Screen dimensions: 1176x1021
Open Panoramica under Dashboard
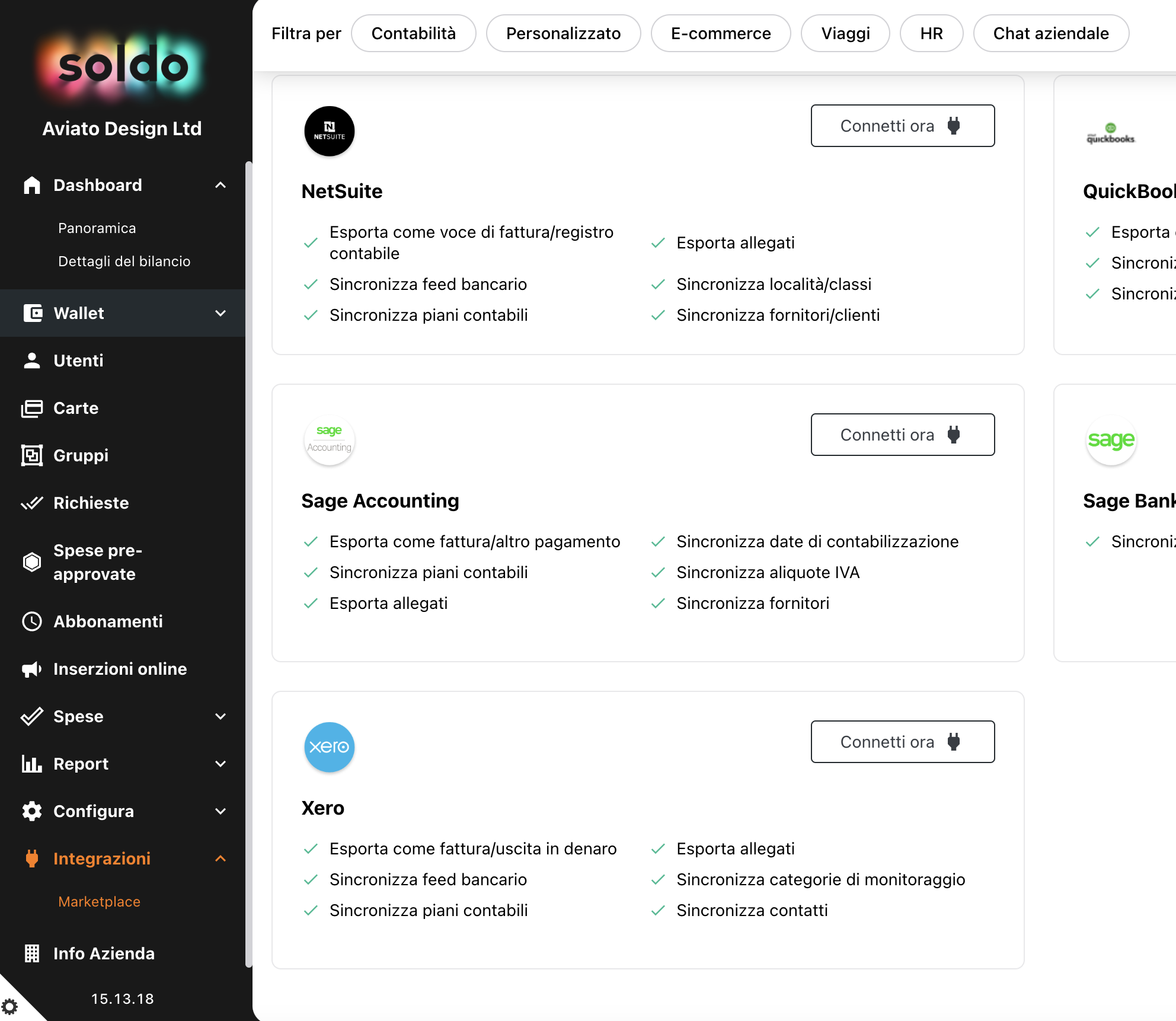[97, 228]
